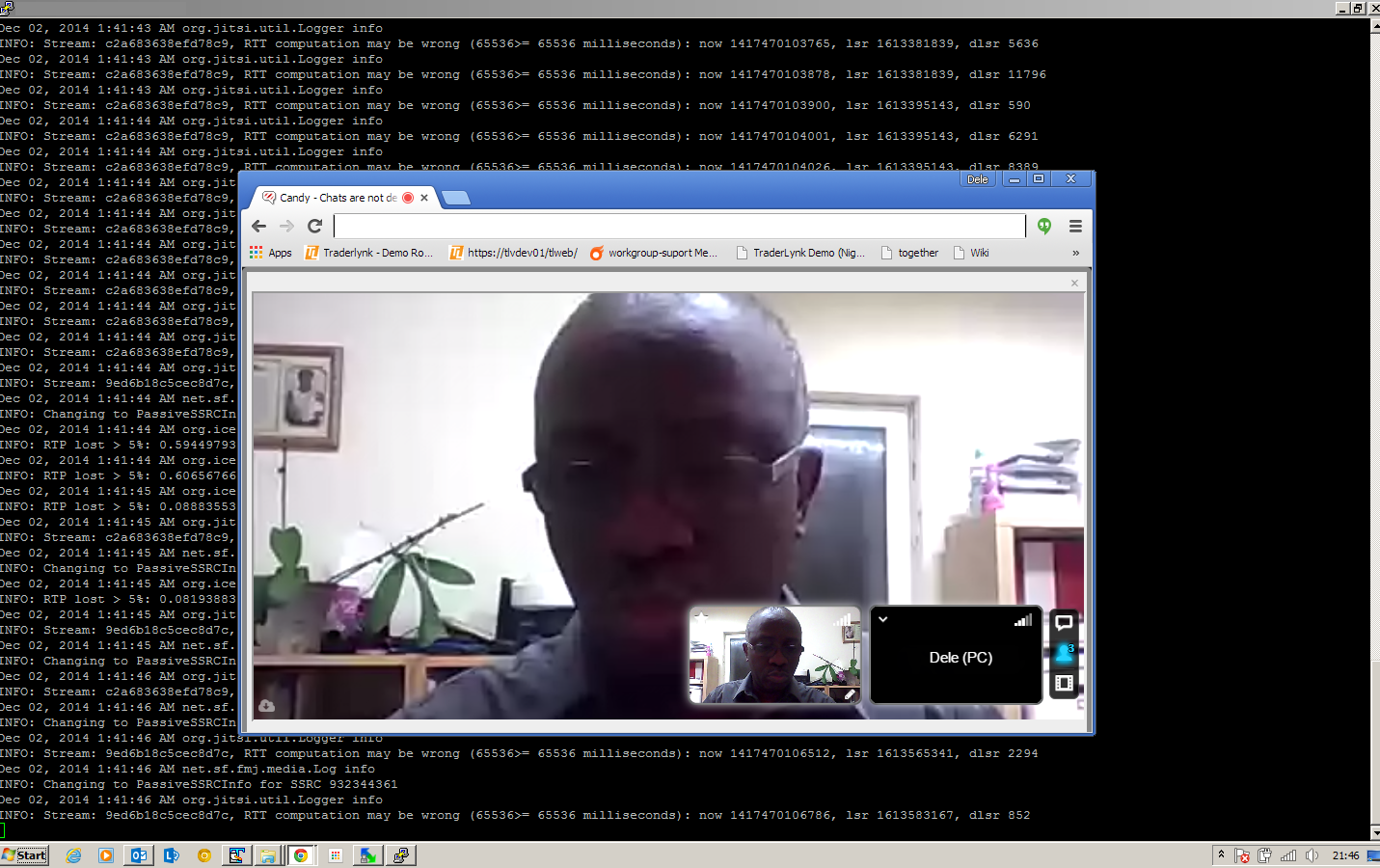Viewport: 1380px width, 868px height.
Task: Open the participants list icon
Action: tap(1064, 653)
